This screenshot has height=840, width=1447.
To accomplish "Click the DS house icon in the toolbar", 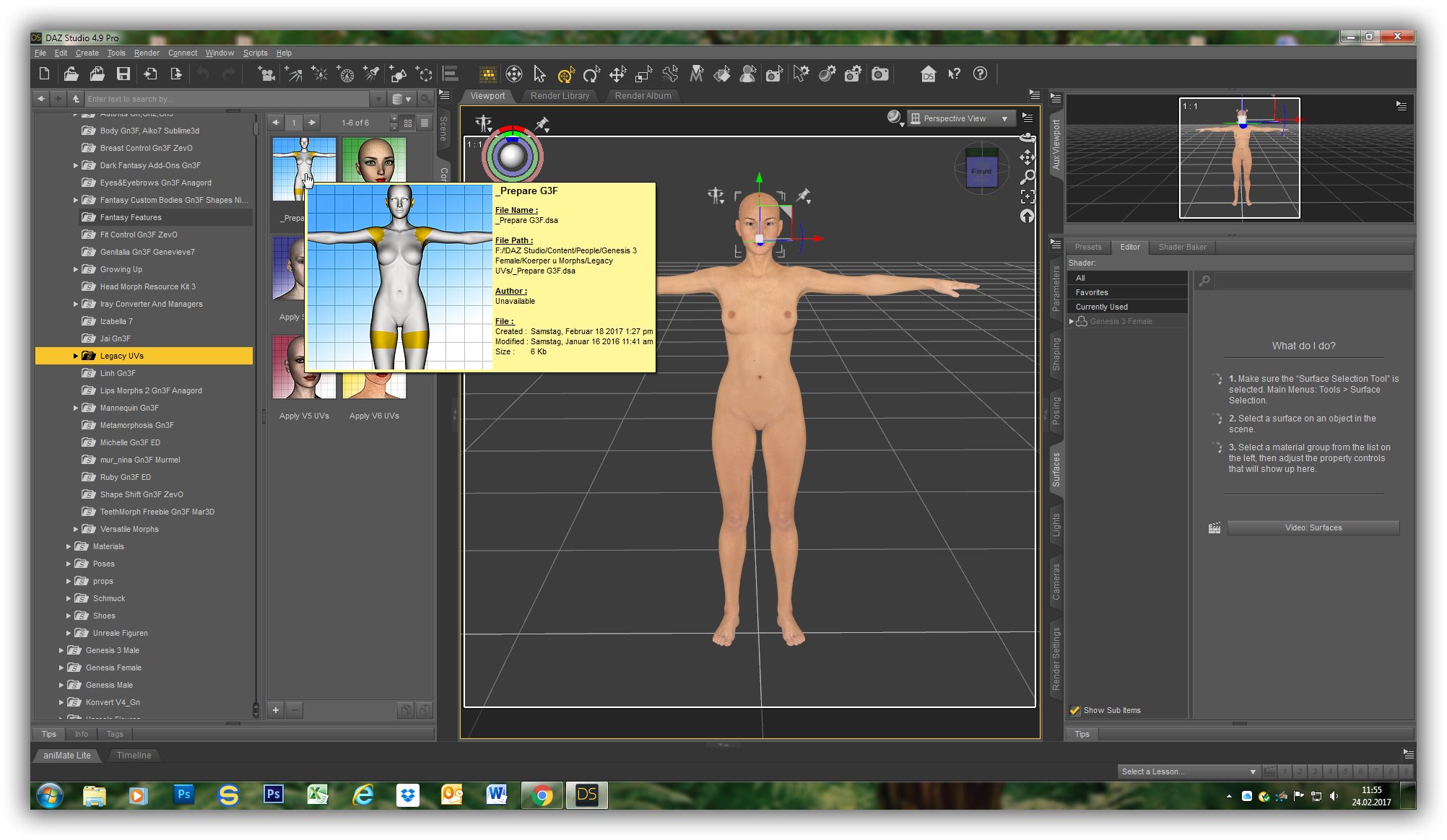I will [x=929, y=74].
